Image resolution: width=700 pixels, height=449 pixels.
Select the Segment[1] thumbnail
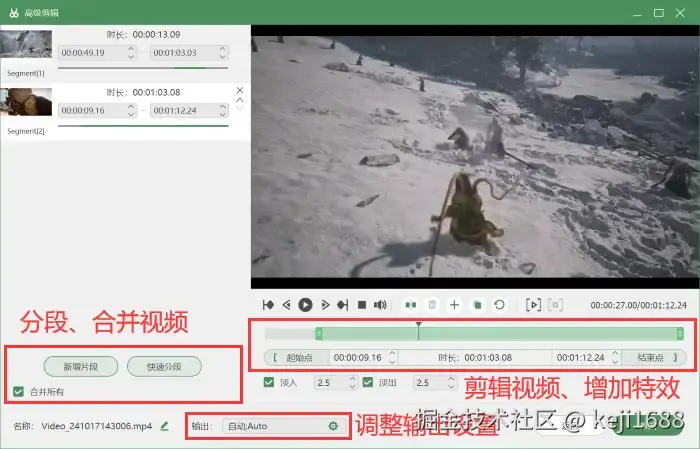(26, 44)
